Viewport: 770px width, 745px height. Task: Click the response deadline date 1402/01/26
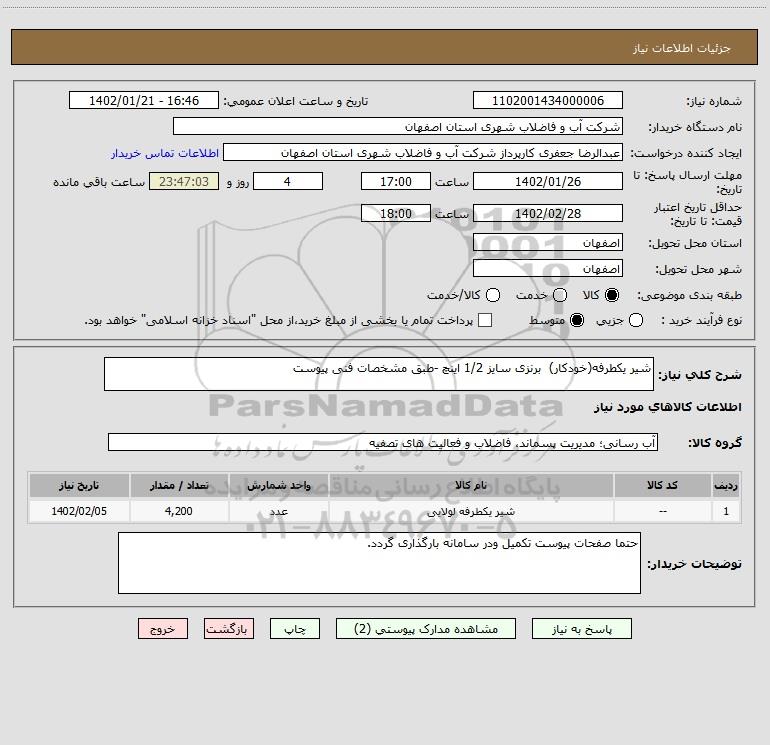[x=548, y=181]
